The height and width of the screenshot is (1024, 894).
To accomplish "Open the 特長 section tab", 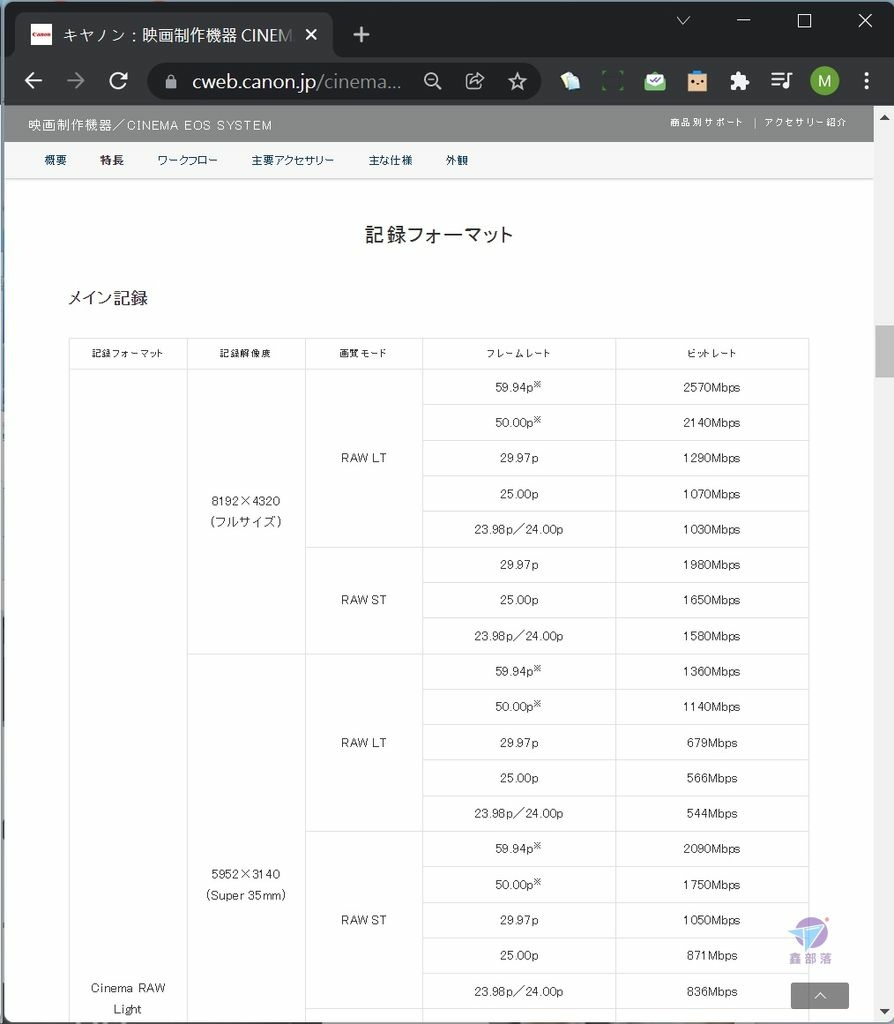I will 112,160.
